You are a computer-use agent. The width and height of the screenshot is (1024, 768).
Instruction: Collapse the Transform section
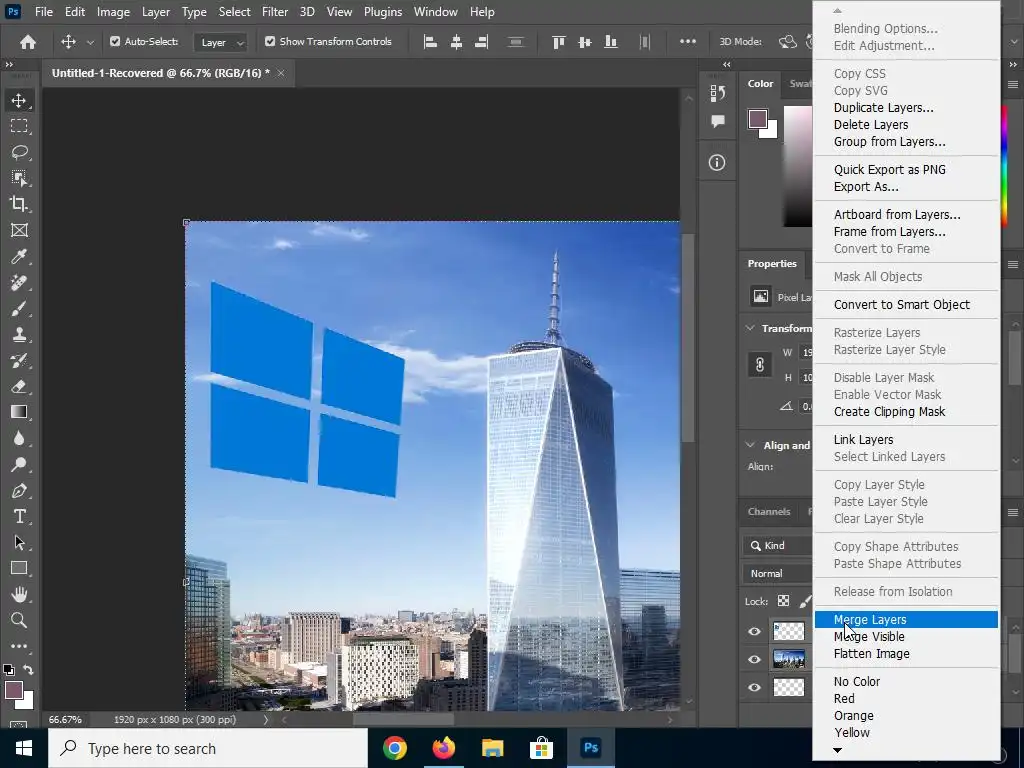[750, 328]
